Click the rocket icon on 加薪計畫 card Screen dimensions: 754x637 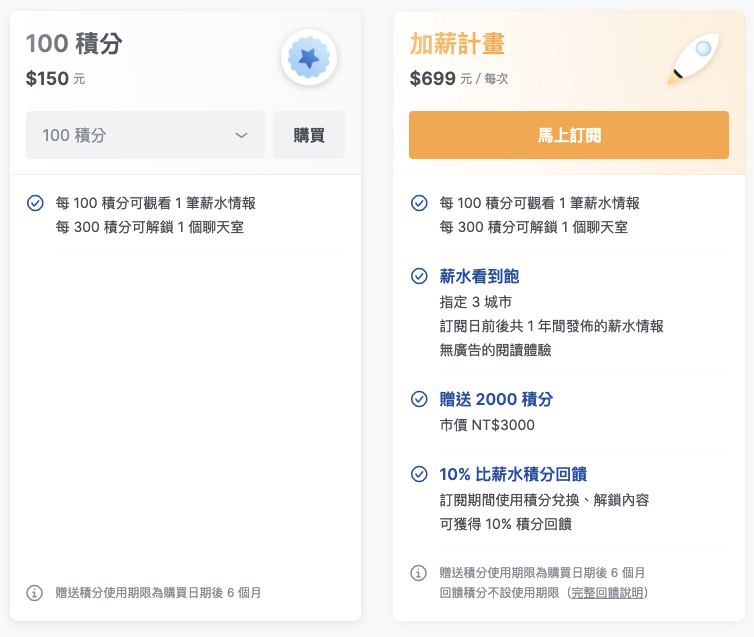tap(693, 58)
